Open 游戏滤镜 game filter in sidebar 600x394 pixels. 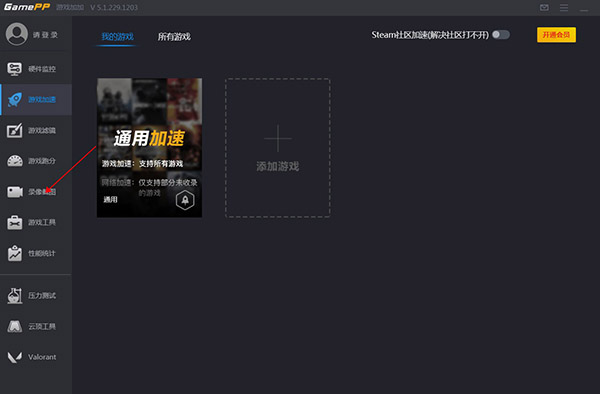[x=36, y=130]
